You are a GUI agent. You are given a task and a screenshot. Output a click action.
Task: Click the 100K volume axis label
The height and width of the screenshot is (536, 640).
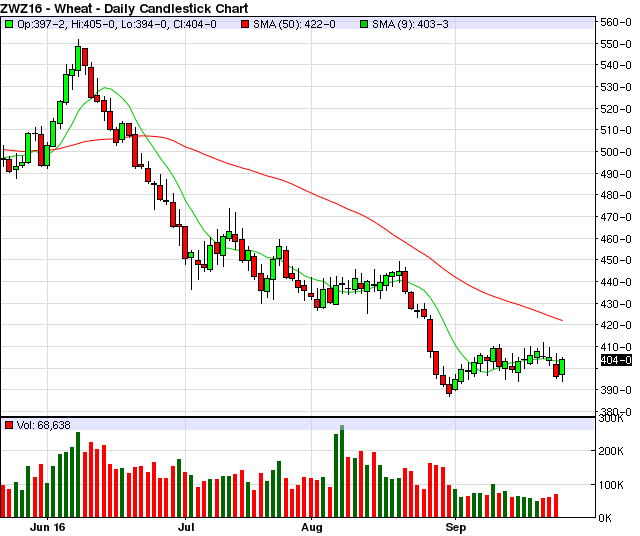click(x=610, y=485)
